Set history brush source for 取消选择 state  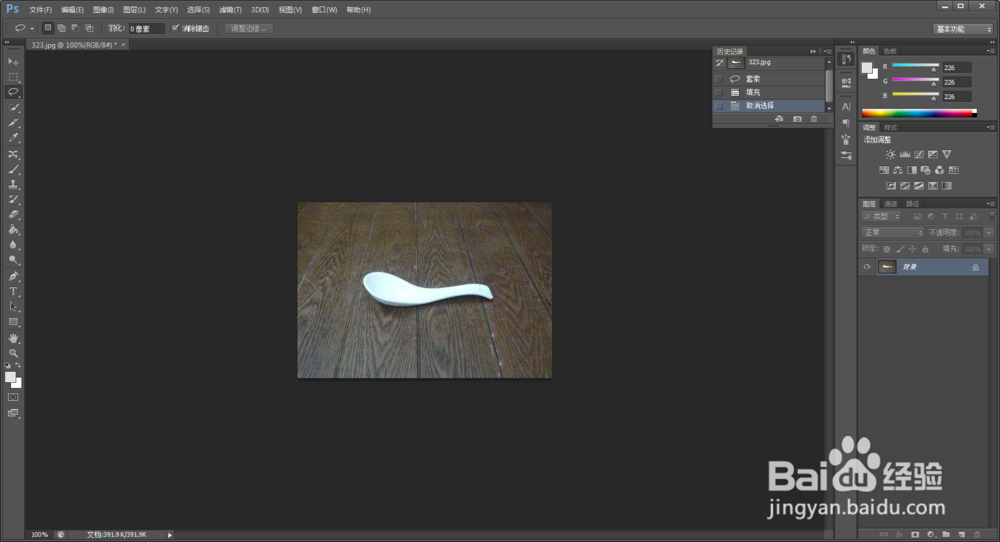(719, 106)
